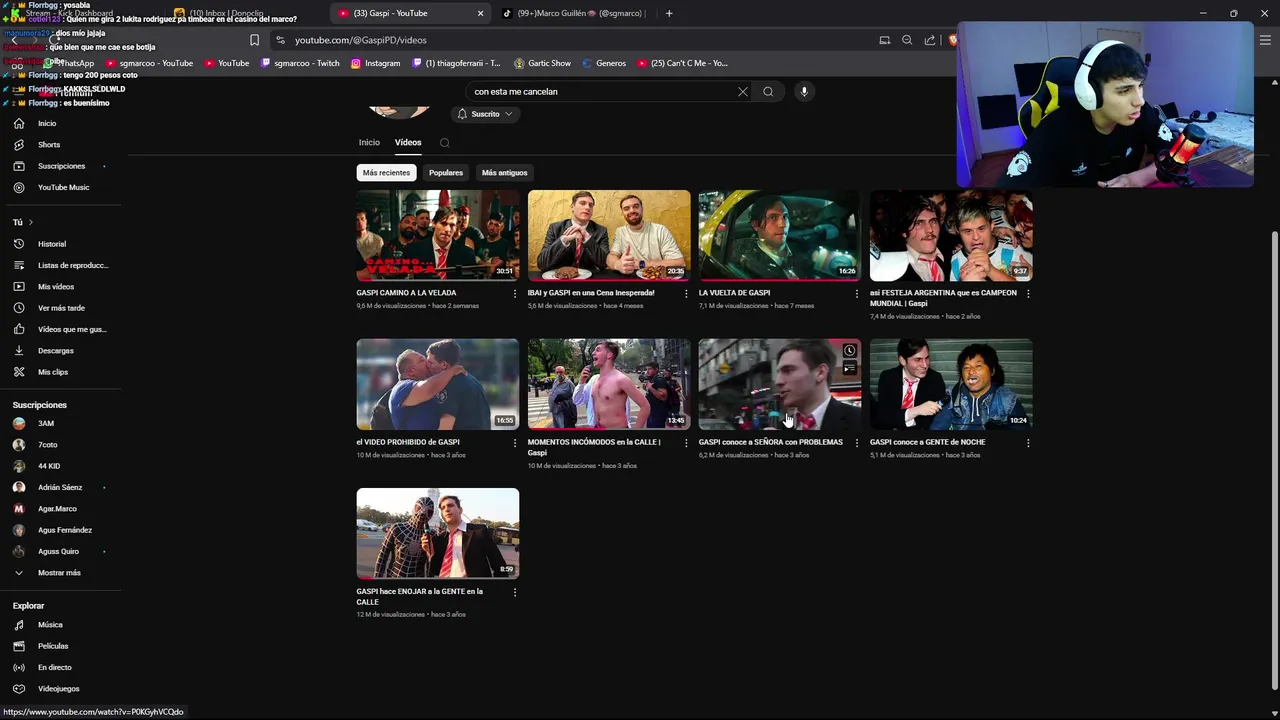Expand the Suscrito dropdown
1280x720 pixels.
[485, 114]
